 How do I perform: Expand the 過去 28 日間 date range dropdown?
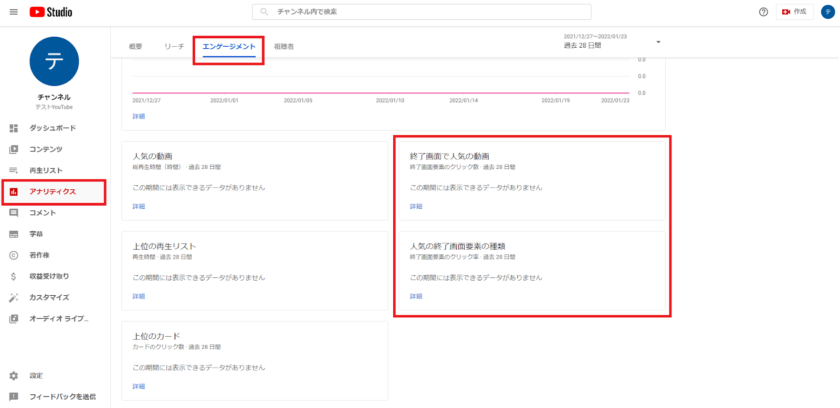(658, 42)
